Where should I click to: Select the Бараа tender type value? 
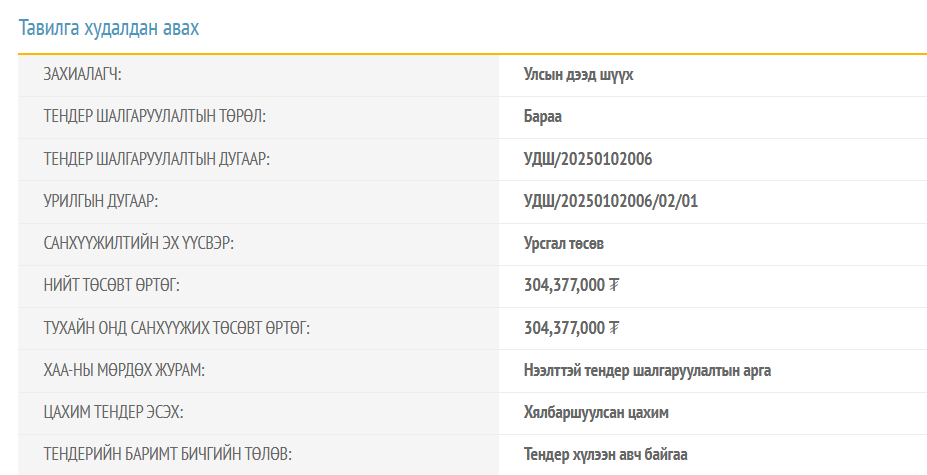tap(543, 117)
